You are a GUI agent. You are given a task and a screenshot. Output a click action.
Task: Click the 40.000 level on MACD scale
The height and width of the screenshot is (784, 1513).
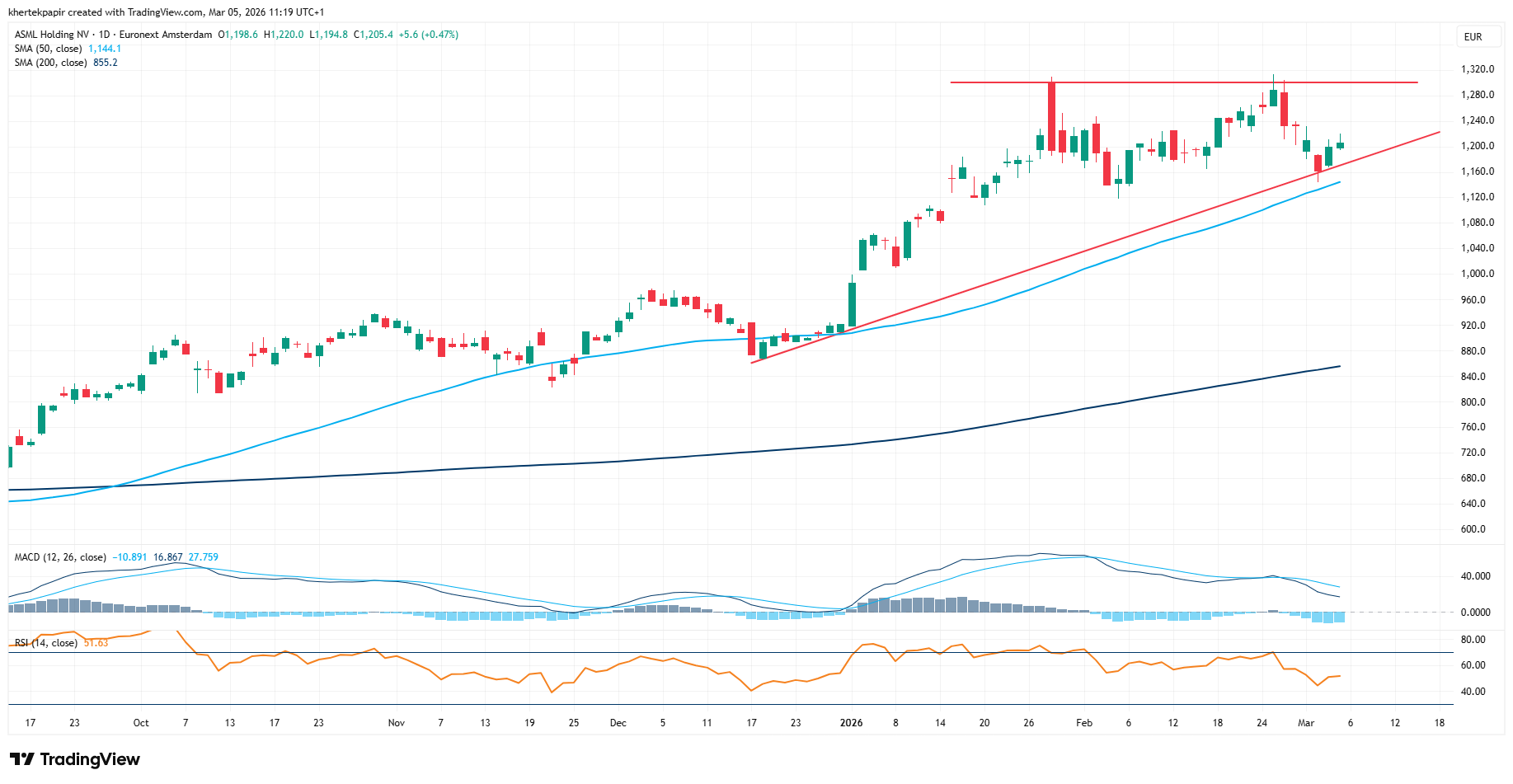[x=1475, y=576]
